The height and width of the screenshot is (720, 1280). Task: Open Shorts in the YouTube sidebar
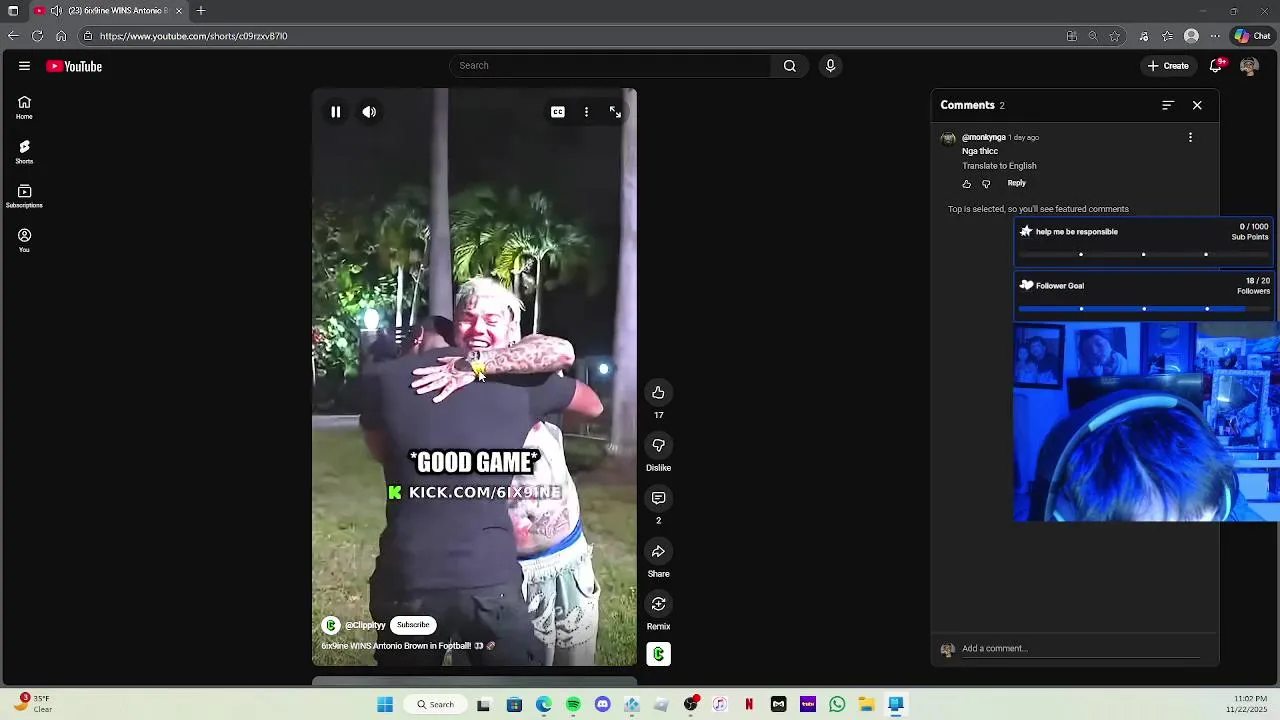coord(24,151)
